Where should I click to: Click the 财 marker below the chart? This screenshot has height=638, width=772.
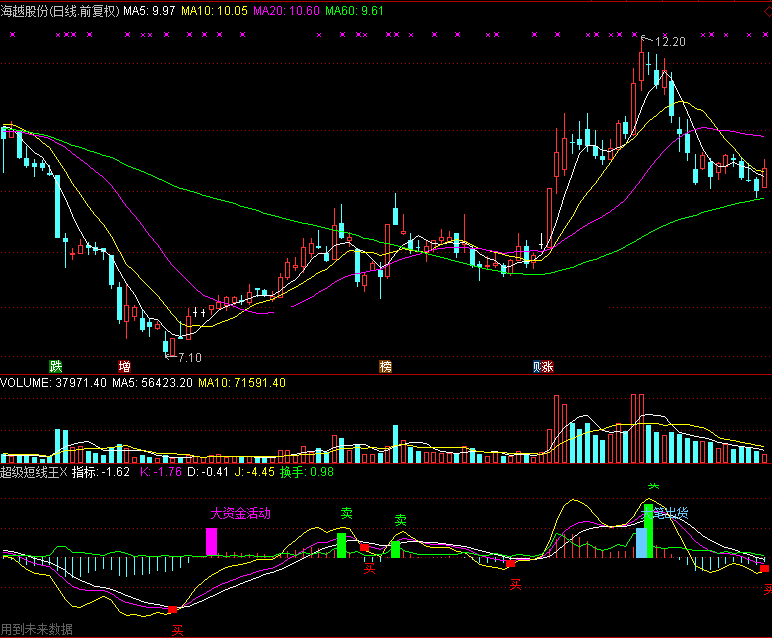coord(537,366)
